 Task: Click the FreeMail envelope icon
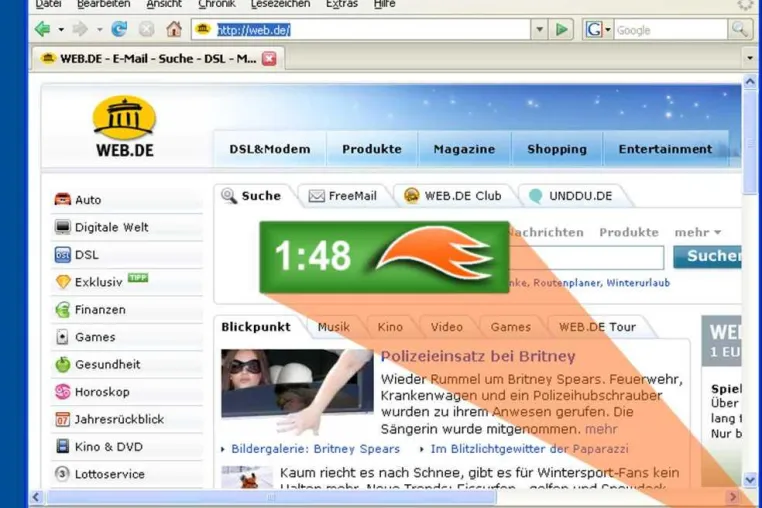[x=317, y=196]
